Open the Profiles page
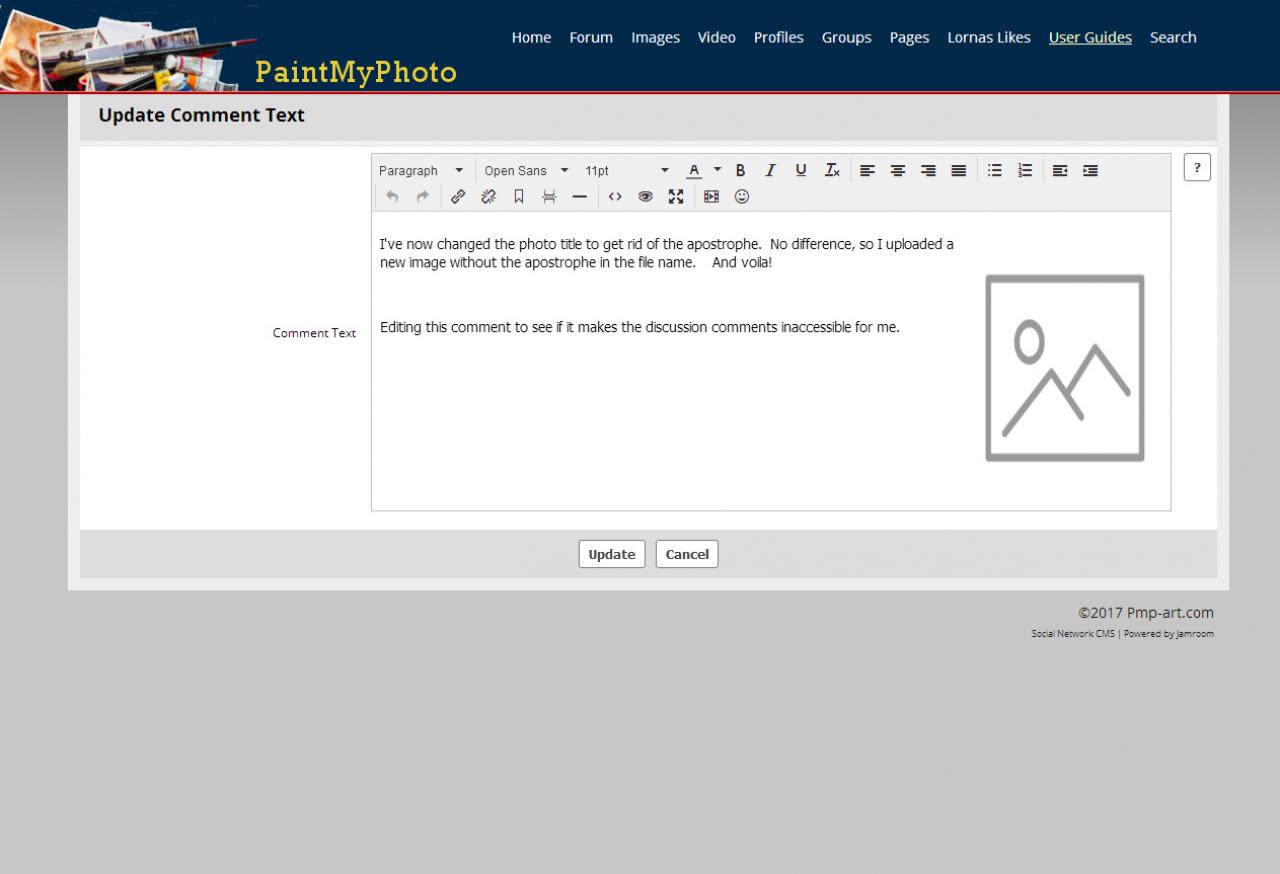 click(779, 38)
